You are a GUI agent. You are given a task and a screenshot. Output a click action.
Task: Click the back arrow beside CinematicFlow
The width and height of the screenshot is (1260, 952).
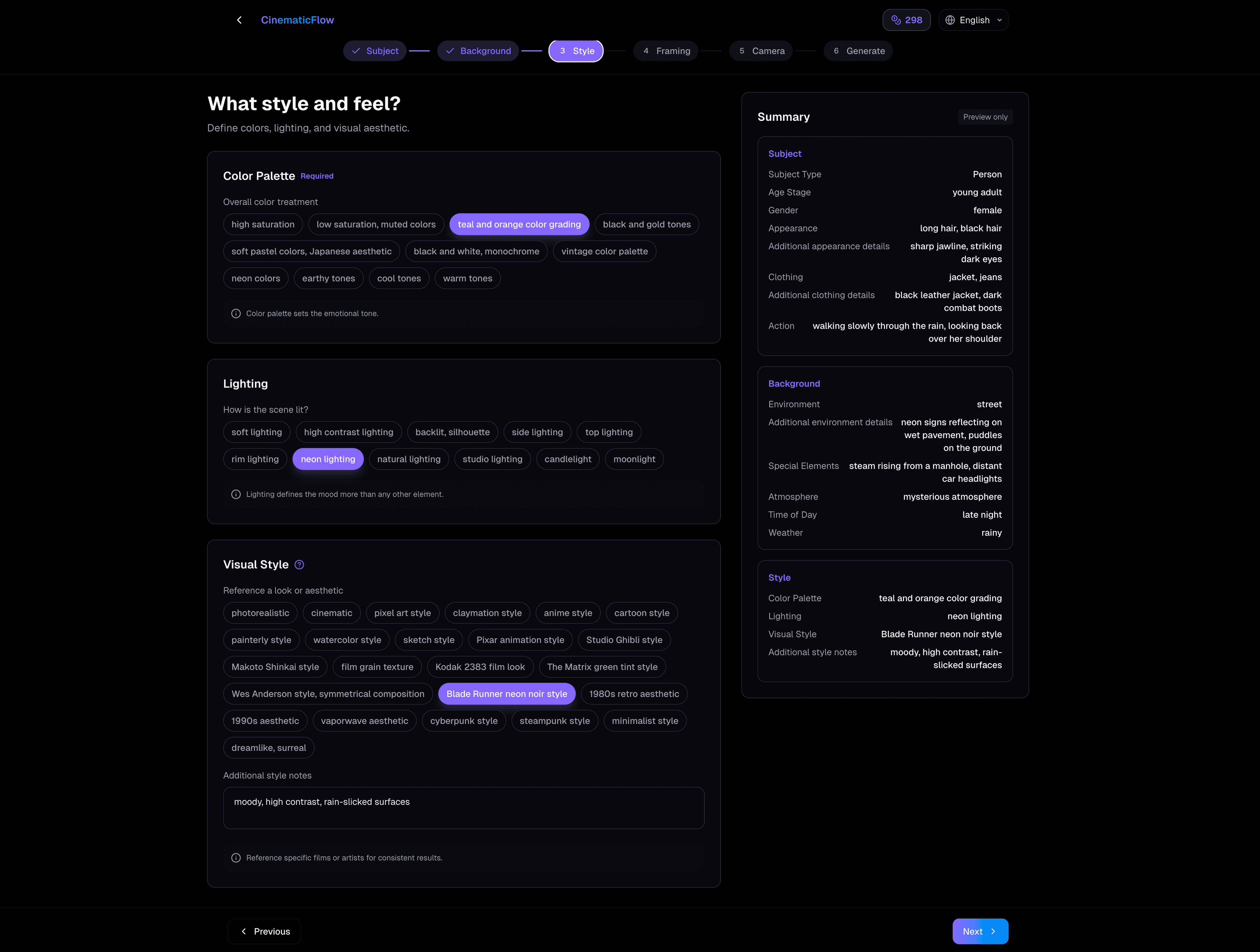(239, 20)
